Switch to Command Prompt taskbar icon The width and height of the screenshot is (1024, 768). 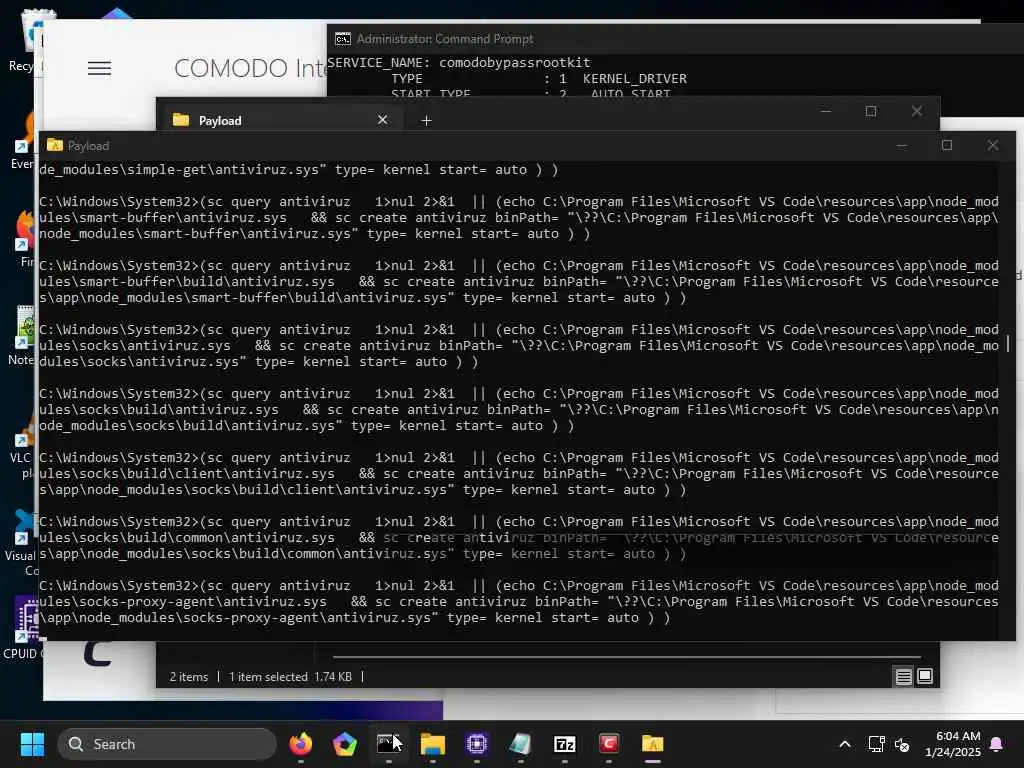click(388, 744)
